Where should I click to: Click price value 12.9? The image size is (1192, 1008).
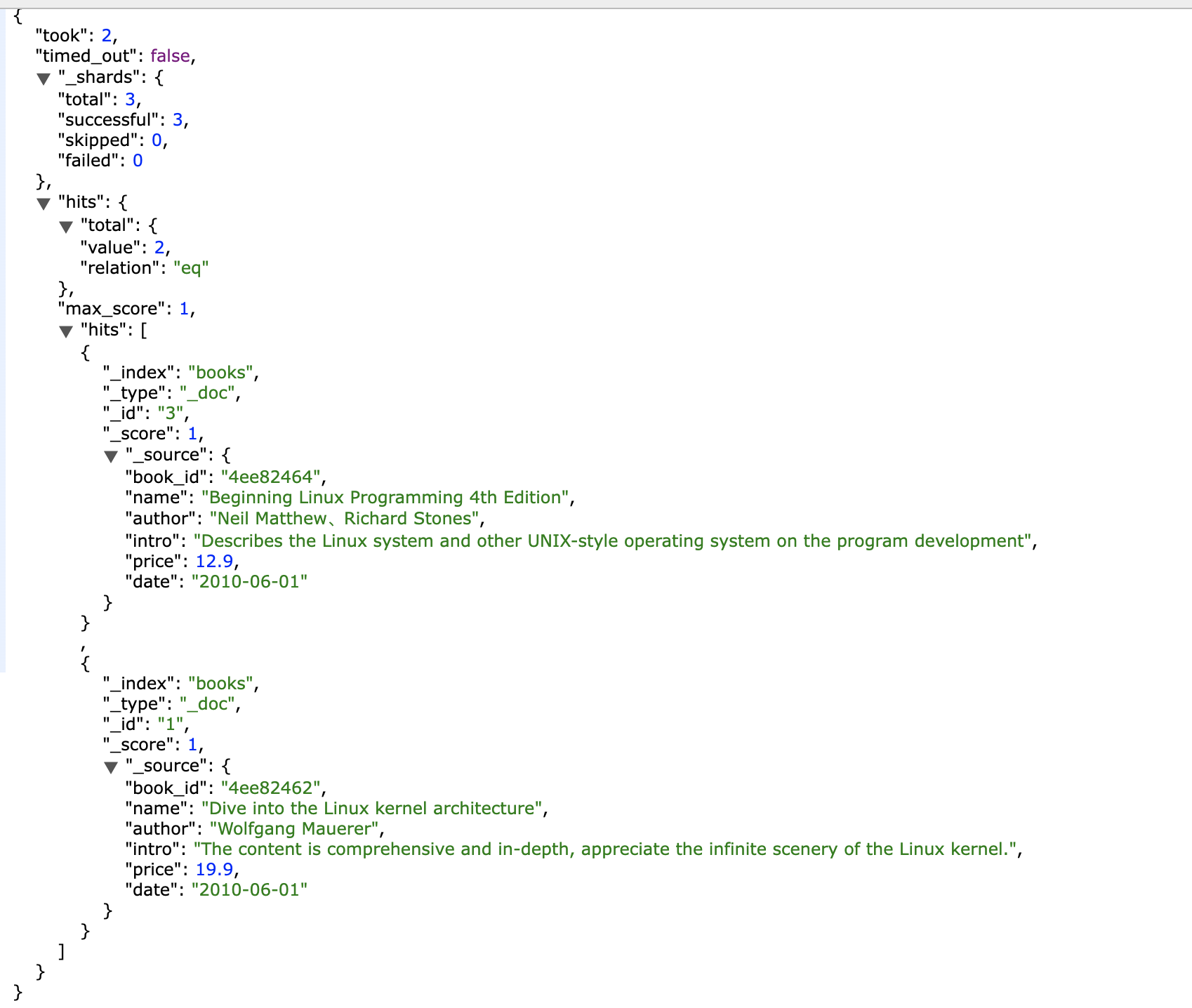pyautogui.click(x=215, y=562)
